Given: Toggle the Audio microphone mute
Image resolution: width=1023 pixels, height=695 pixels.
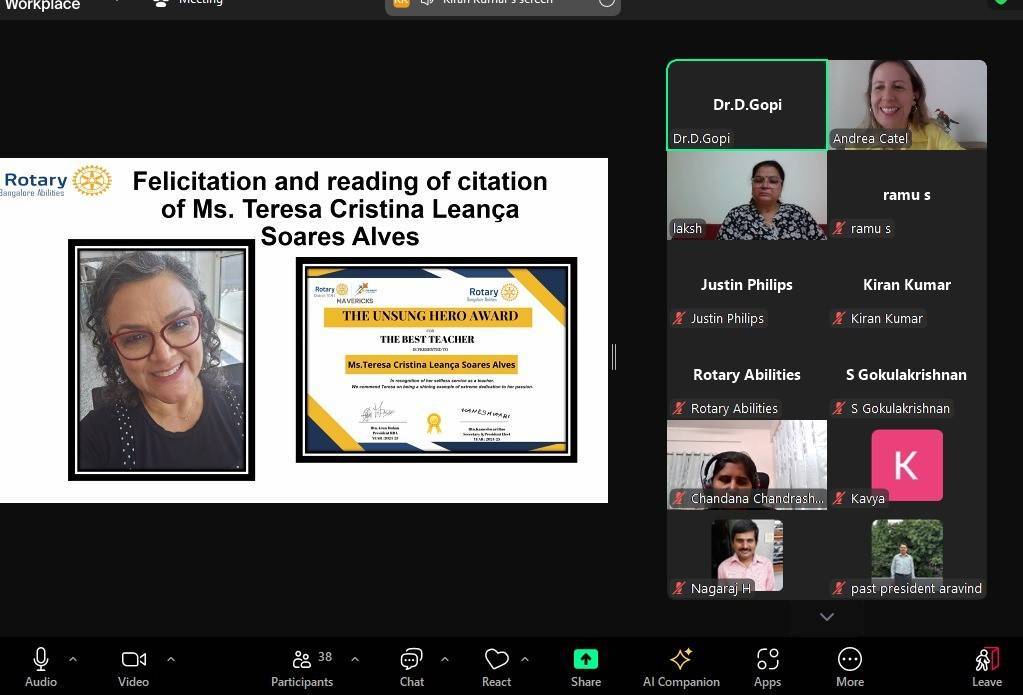Looking at the screenshot, I should tap(41, 660).
